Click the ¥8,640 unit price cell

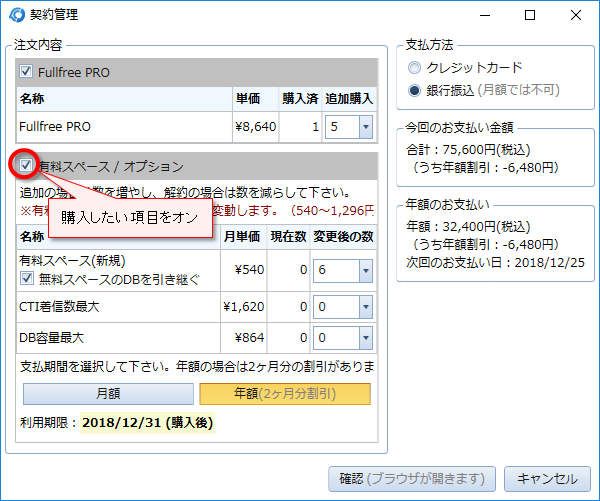point(255,127)
